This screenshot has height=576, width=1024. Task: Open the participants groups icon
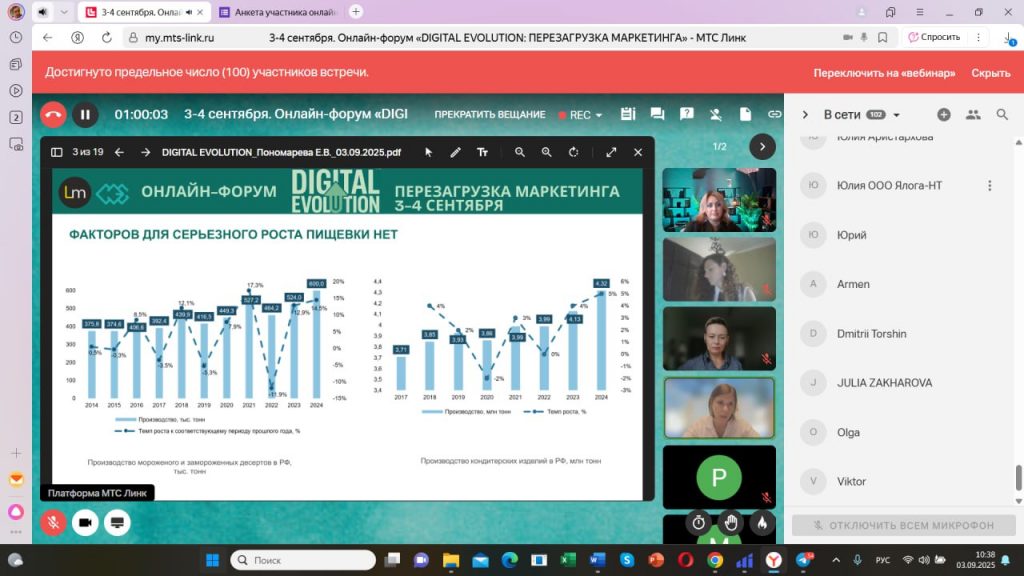(973, 115)
